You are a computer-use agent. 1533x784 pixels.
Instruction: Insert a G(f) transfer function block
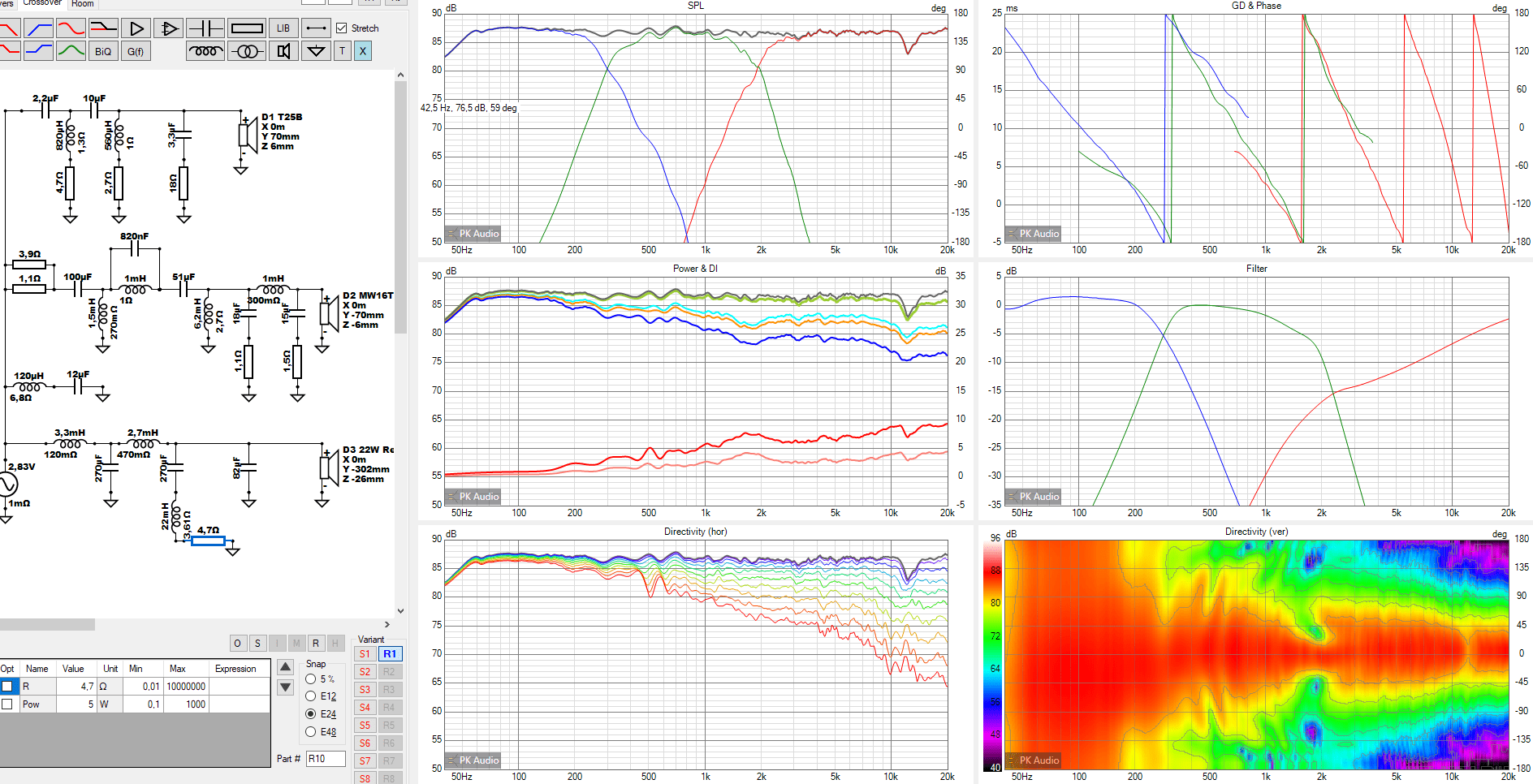click(136, 51)
